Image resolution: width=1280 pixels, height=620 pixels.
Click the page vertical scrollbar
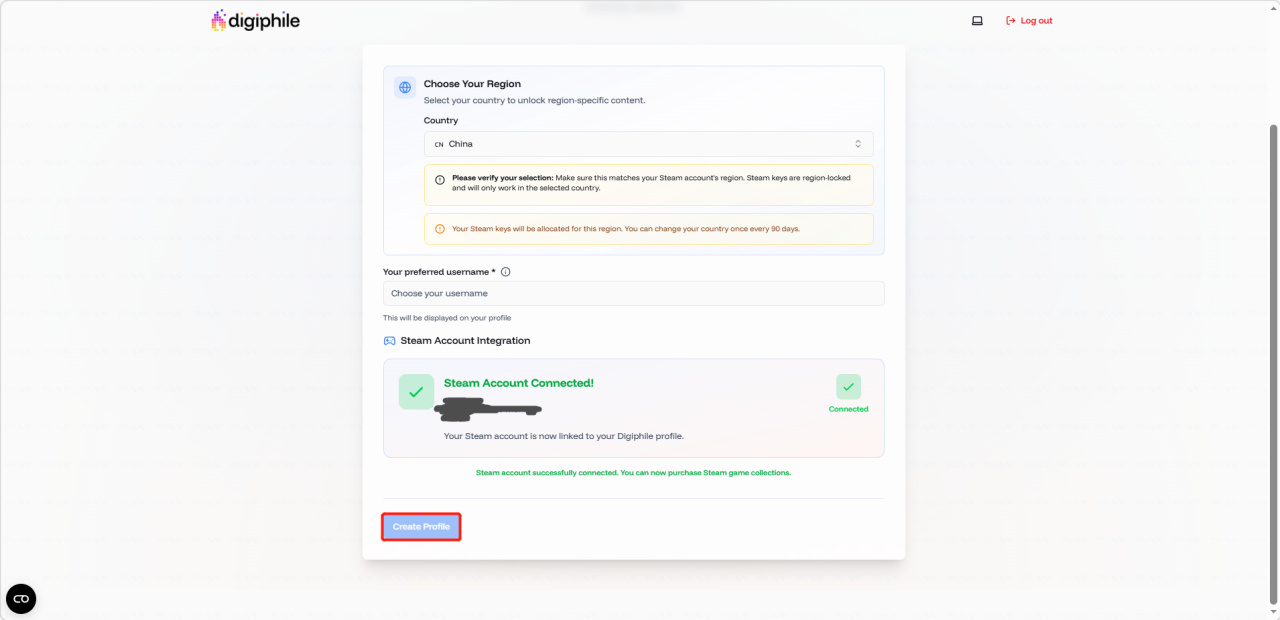click(1273, 350)
